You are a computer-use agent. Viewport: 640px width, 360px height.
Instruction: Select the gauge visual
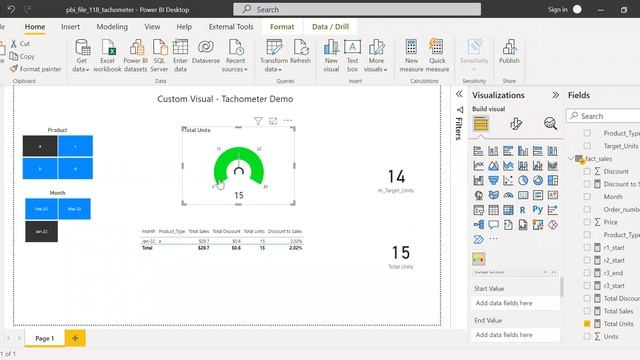508,195
